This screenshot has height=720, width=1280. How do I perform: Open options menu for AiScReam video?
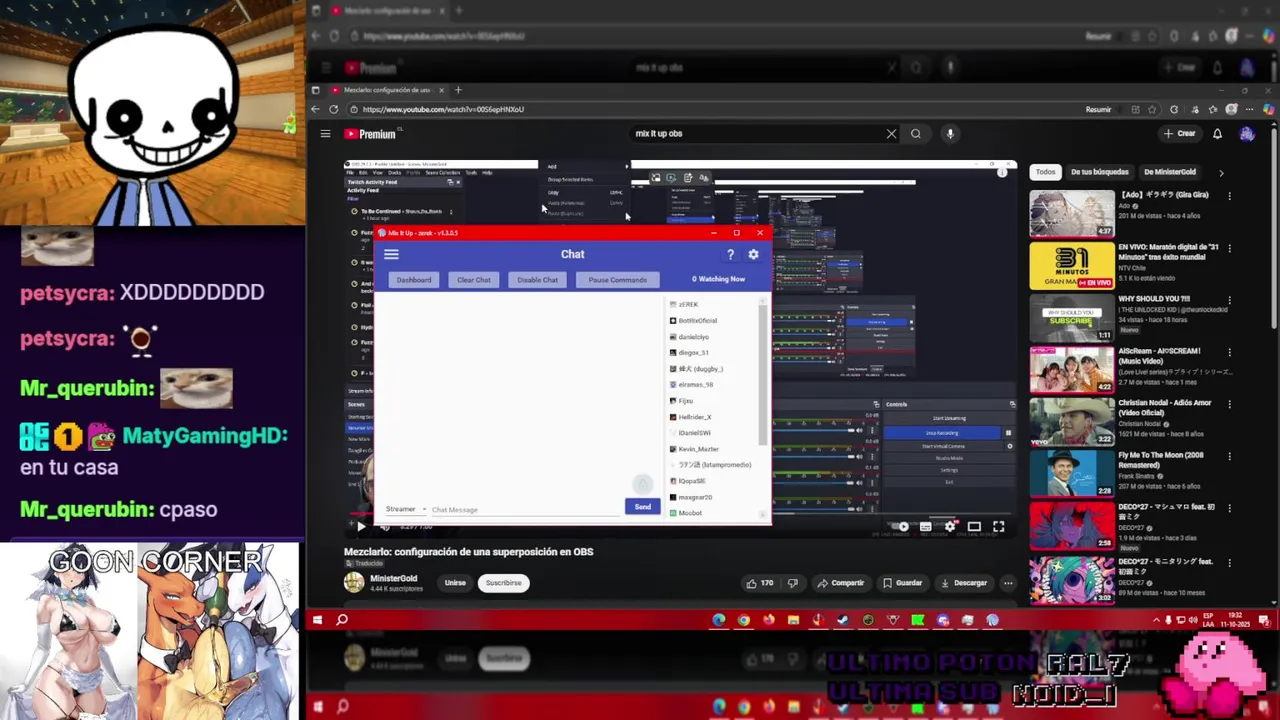point(1229,352)
